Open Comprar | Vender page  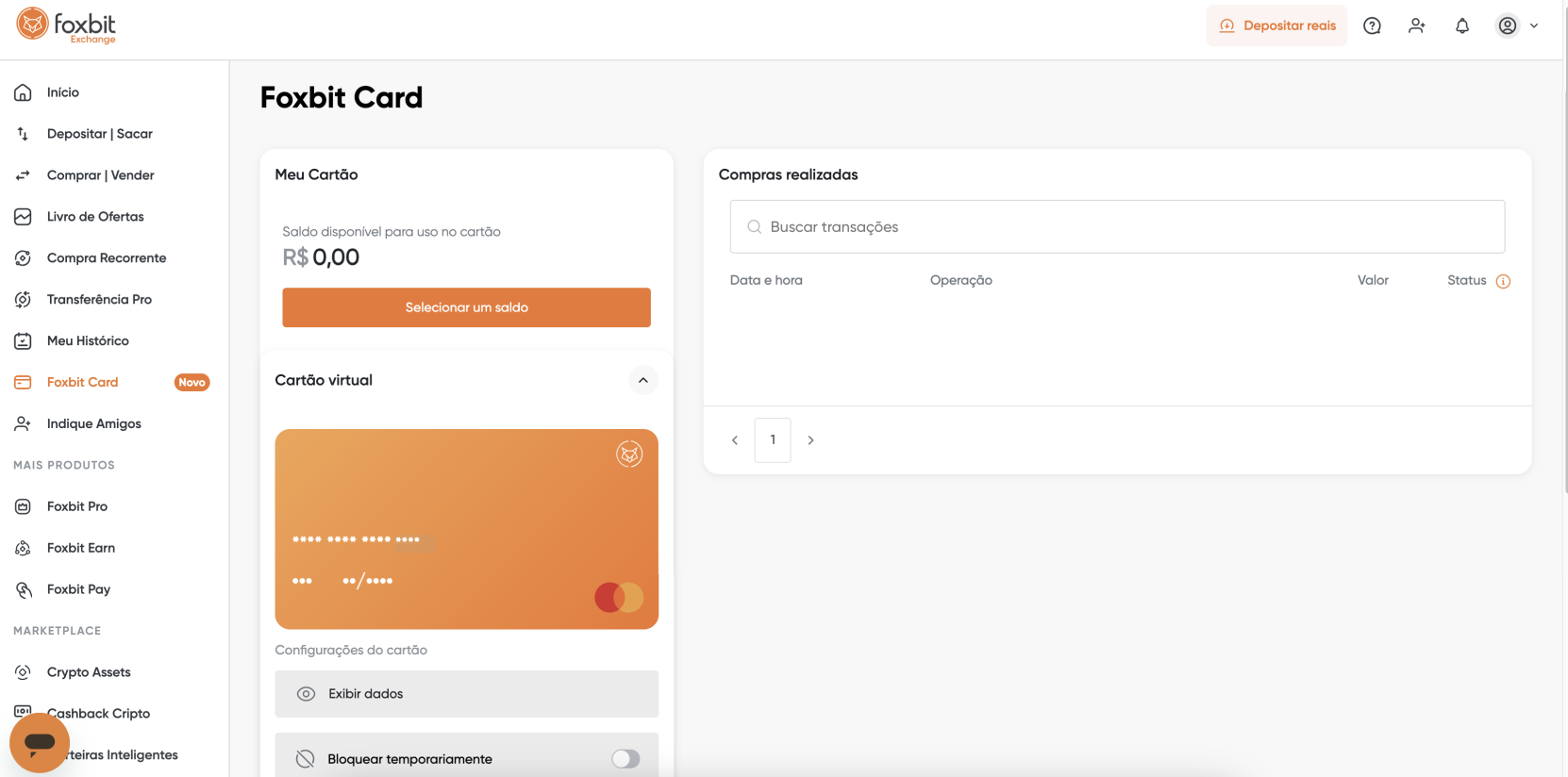pyautogui.click(x=101, y=175)
